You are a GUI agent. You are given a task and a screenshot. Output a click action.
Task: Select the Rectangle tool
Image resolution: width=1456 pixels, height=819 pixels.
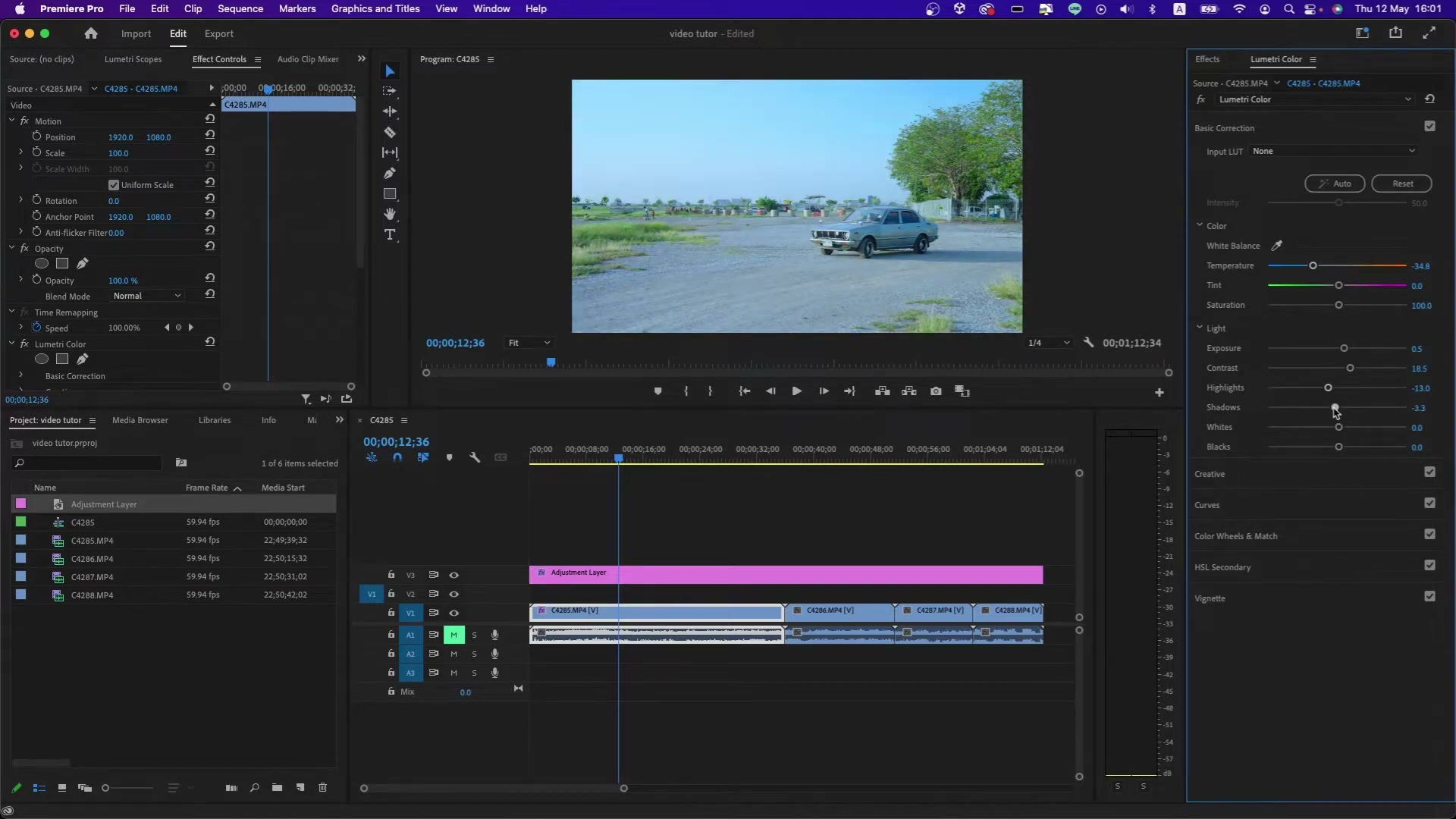click(x=390, y=193)
